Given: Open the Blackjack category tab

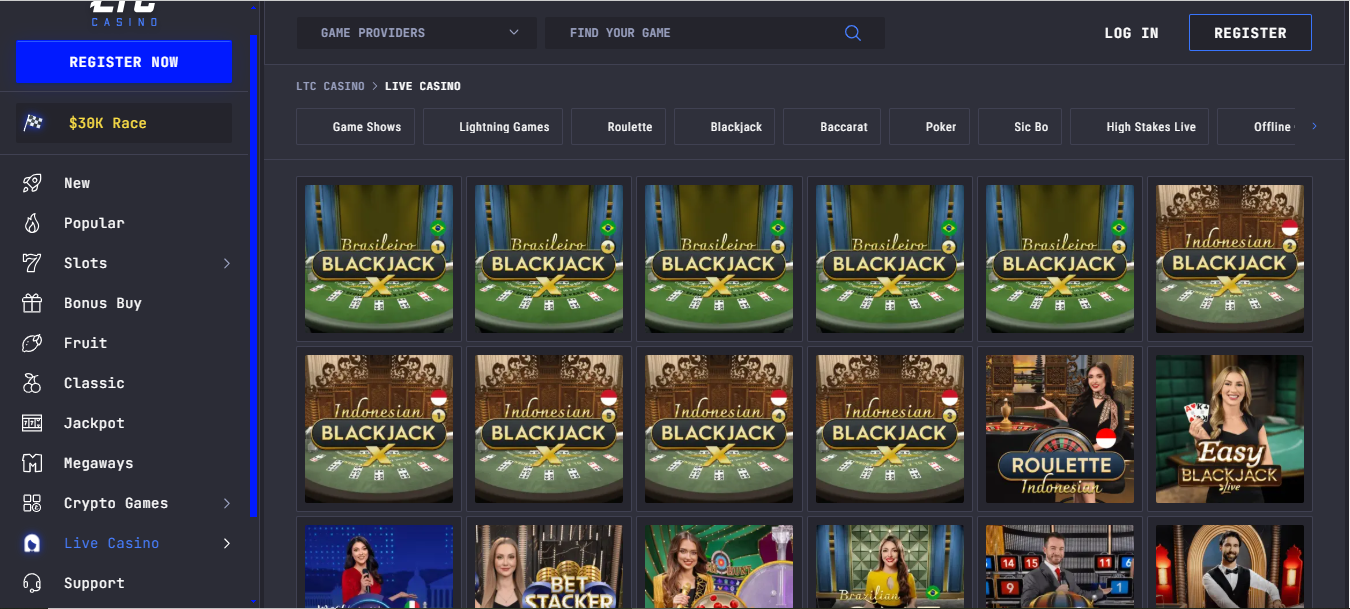Looking at the screenshot, I should point(724,127).
